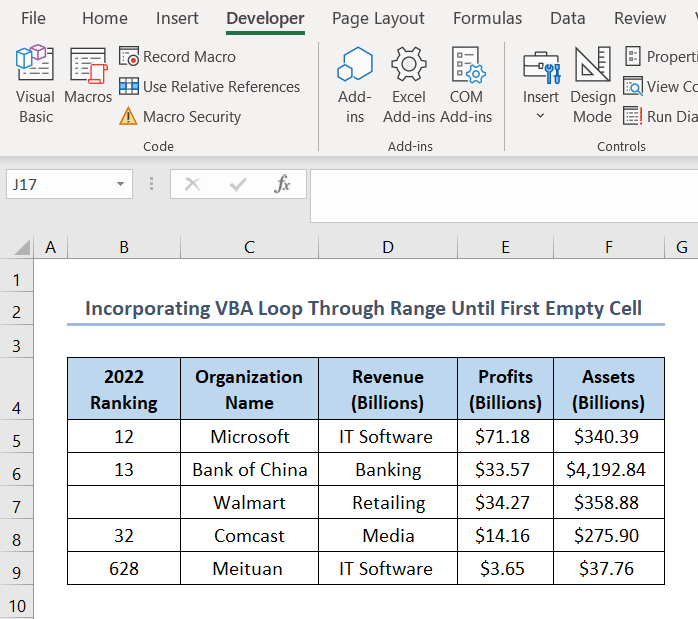698x619 pixels.
Task: Select the cell containing 'Comcast'
Action: click(249, 535)
